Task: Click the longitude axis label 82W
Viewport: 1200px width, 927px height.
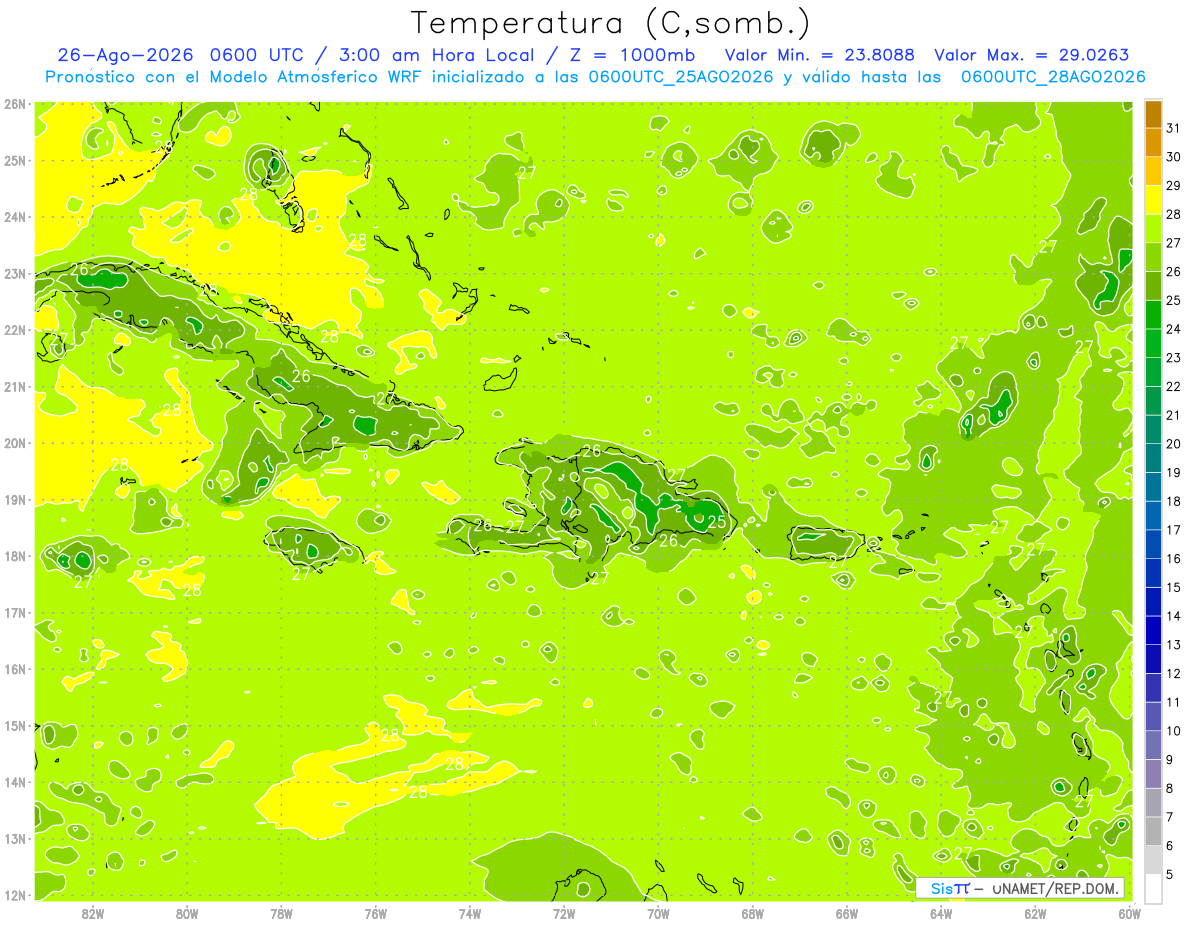Action: 93,913
